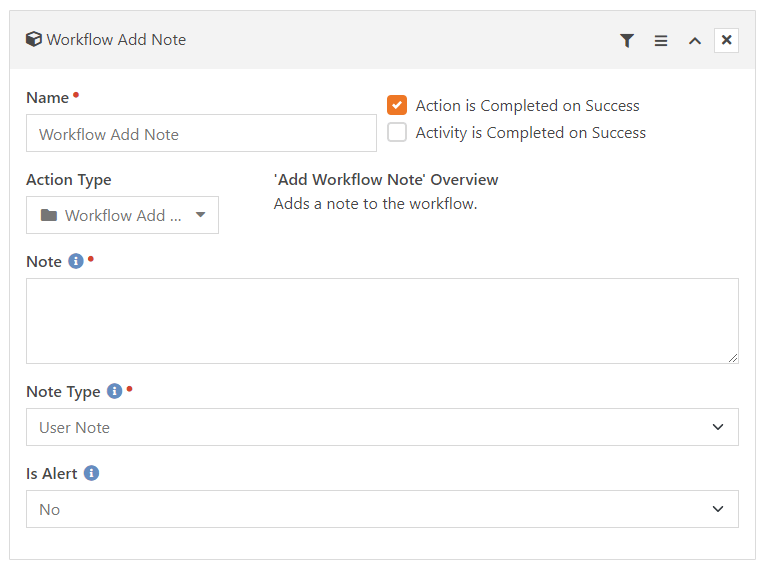Enable Activity is Completed on Success checkbox
The width and height of the screenshot is (765, 570).
pos(398,132)
